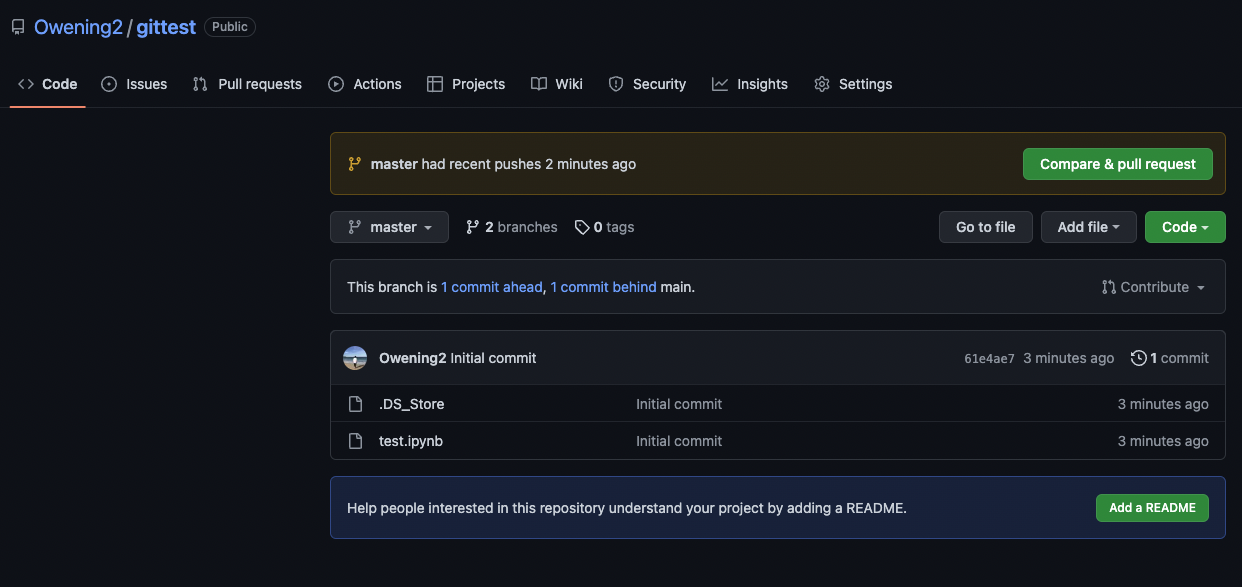View the Insights tab

(x=750, y=84)
